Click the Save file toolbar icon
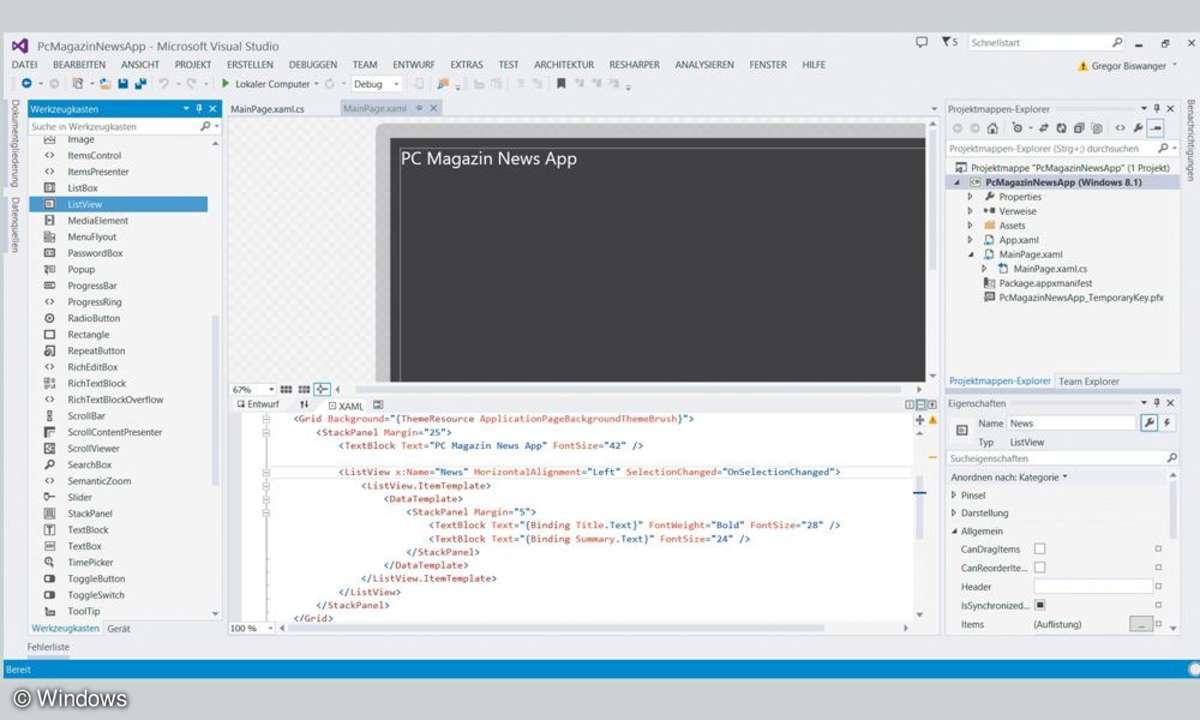 click(123, 84)
